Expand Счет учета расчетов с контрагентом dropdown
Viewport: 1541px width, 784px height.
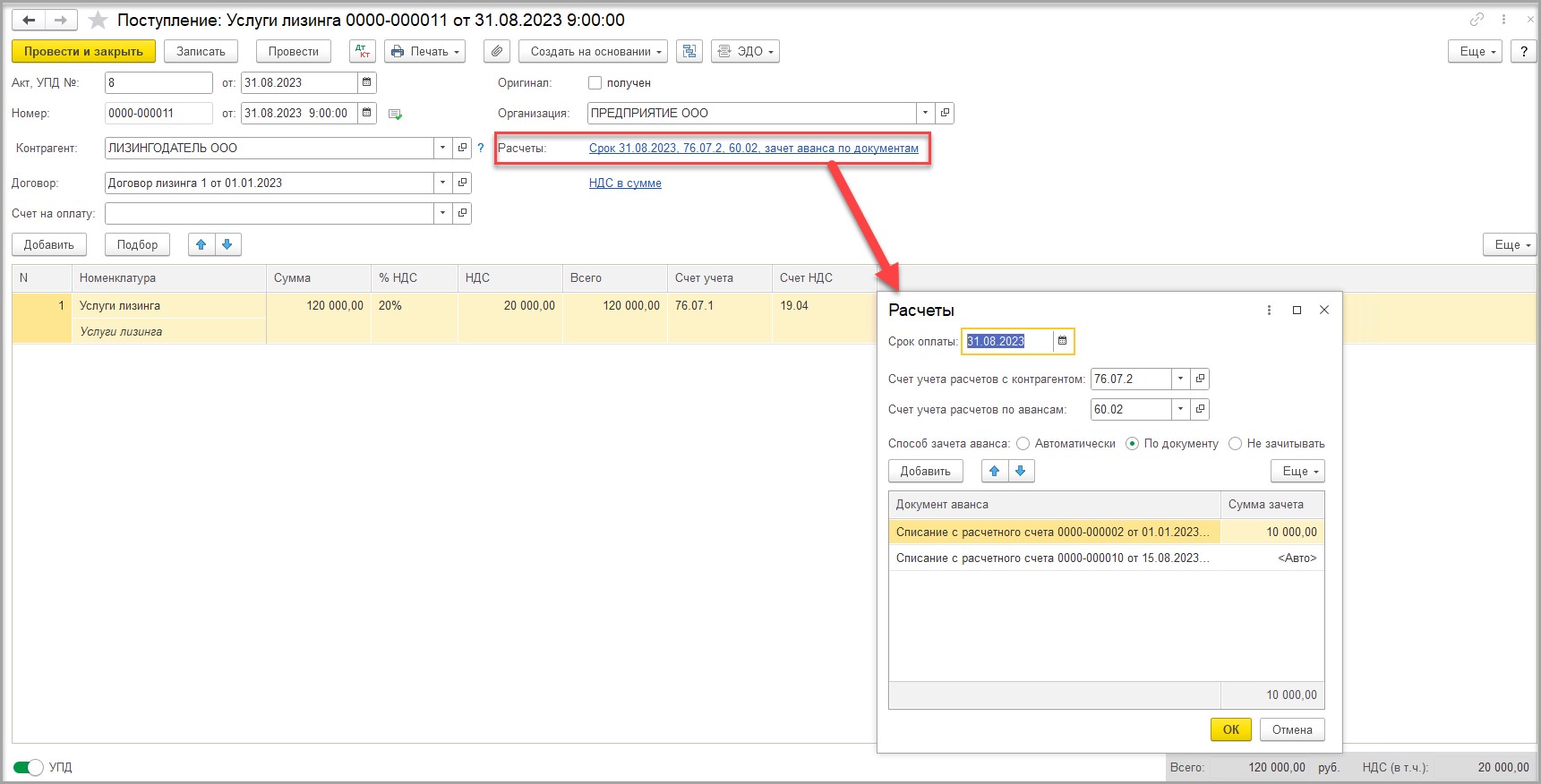pos(1180,379)
